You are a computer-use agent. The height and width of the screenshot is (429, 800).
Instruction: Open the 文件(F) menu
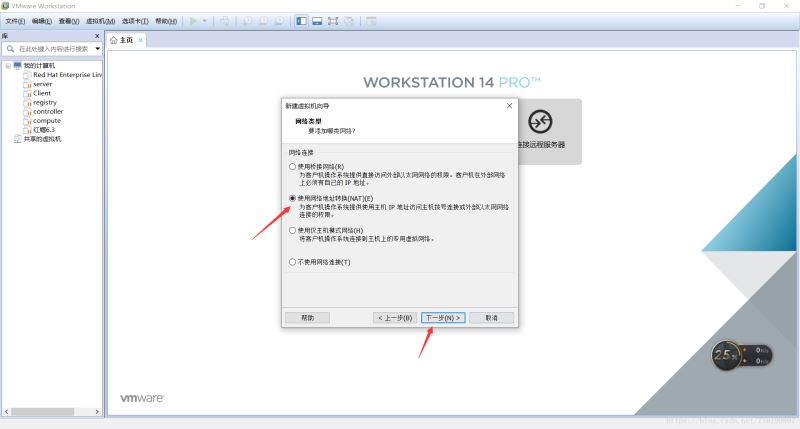pos(15,20)
